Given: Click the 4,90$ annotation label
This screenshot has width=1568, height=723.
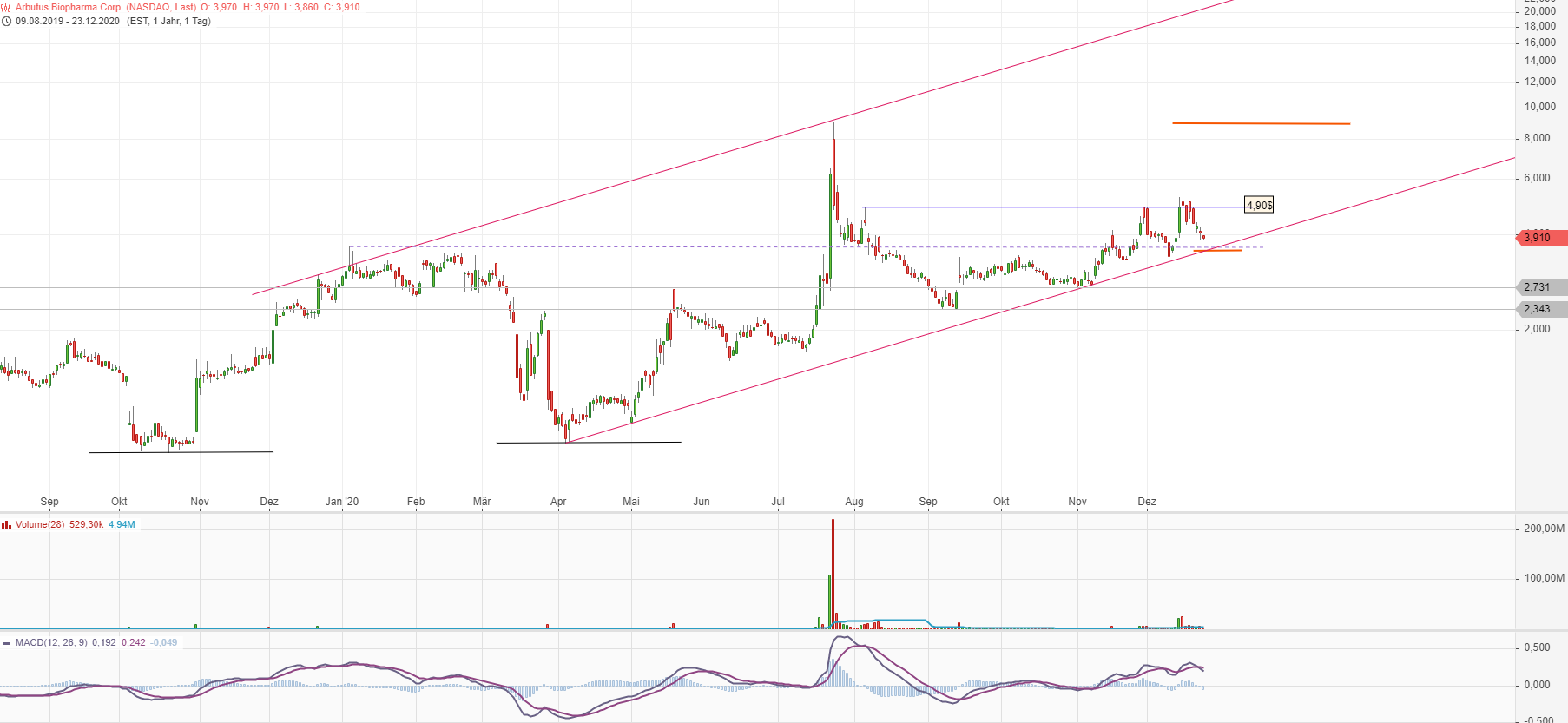Looking at the screenshot, I should pos(1258,206).
